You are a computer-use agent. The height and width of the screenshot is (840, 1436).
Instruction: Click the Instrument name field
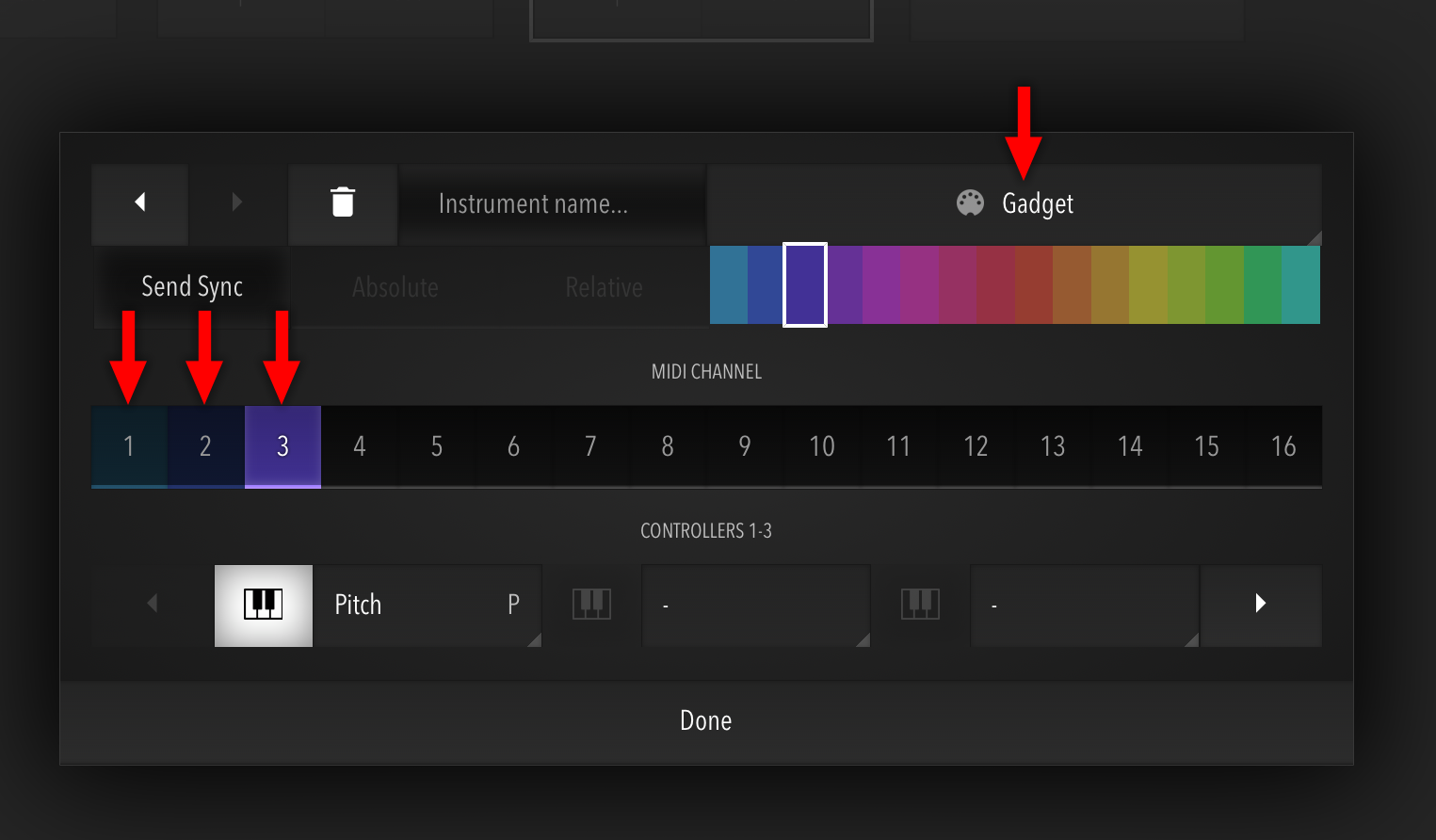553,204
